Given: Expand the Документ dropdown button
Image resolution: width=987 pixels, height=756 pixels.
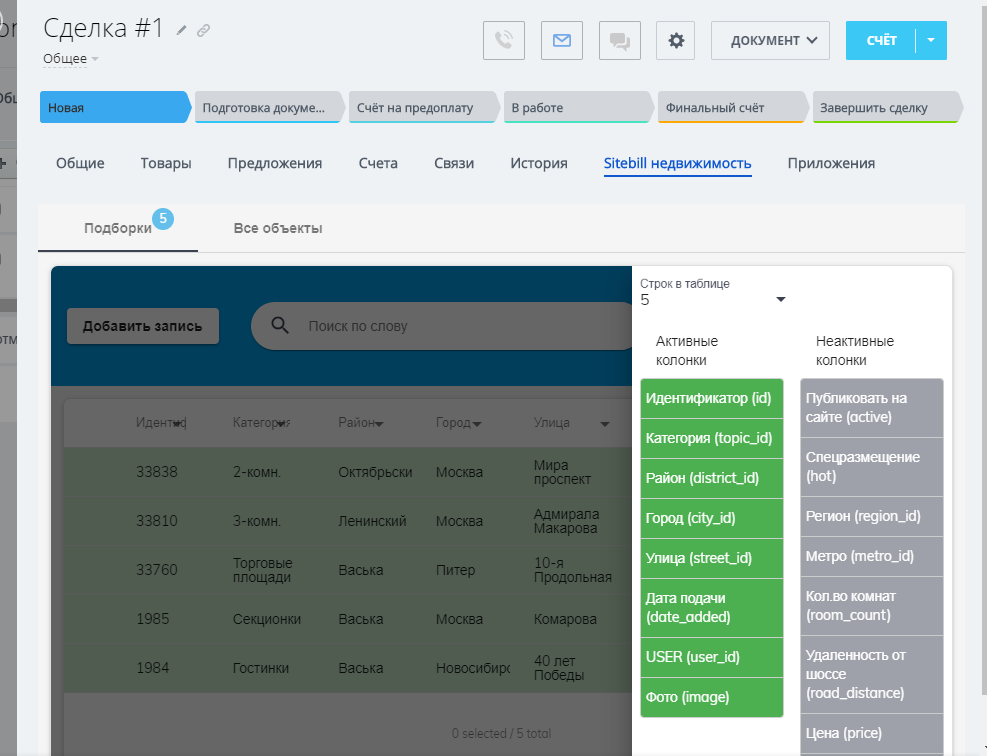Looking at the screenshot, I should (x=770, y=41).
